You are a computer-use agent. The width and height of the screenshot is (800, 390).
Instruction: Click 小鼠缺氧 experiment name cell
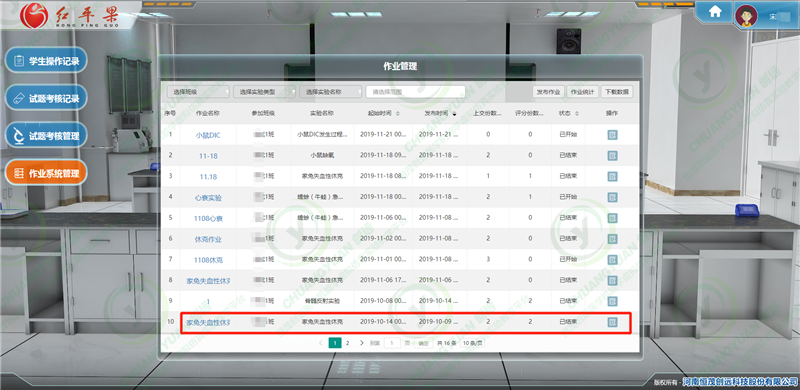tap(322, 155)
